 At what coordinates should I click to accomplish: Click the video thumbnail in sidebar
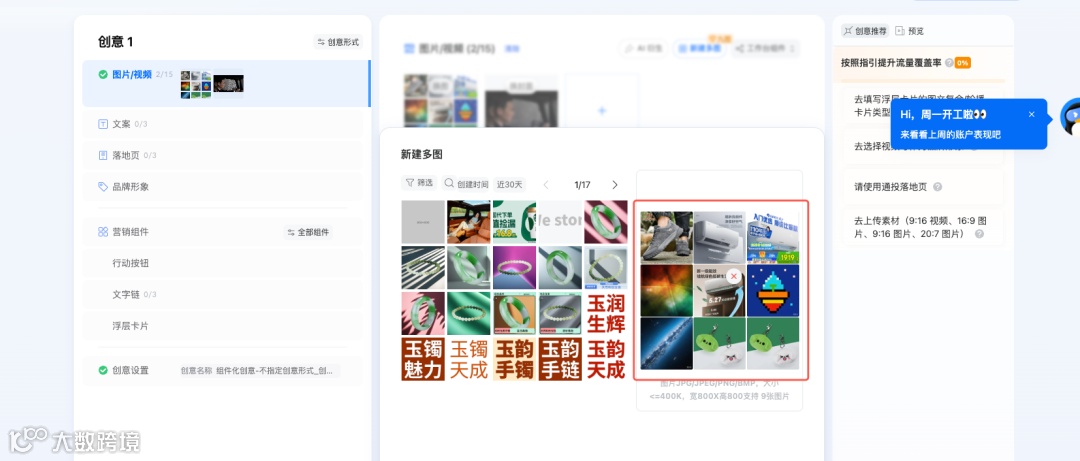229,83
